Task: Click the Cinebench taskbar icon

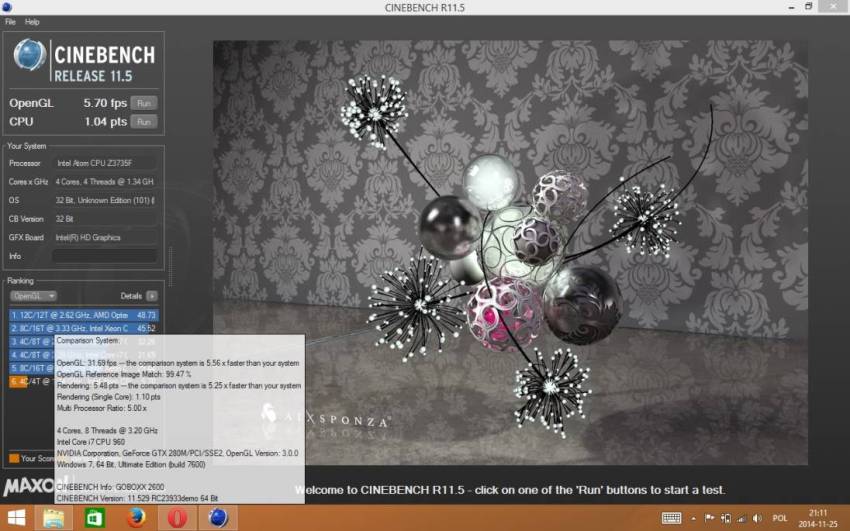Action: click(x=218, y=518)
